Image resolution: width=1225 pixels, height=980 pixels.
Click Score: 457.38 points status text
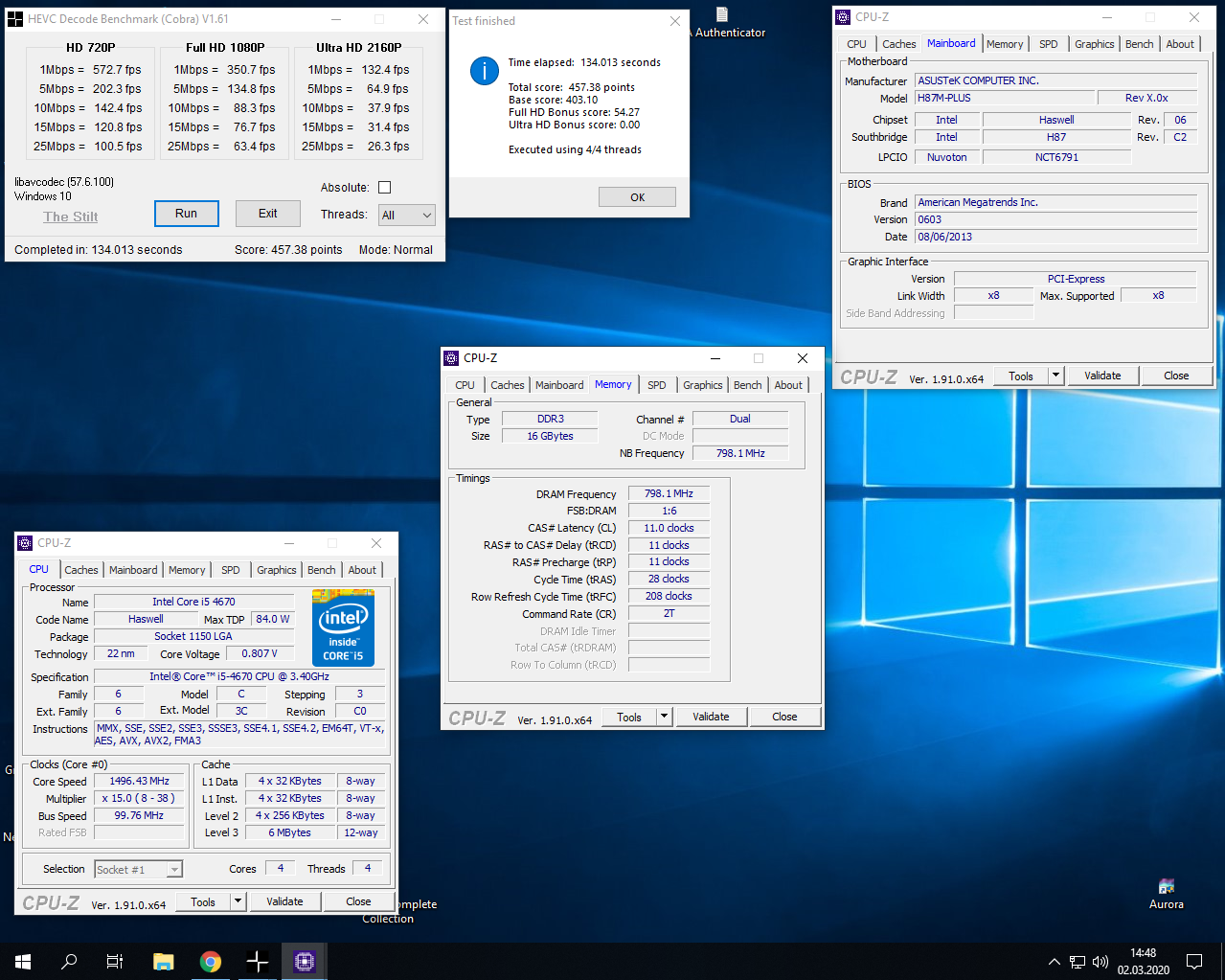click(x=288, y=250)
